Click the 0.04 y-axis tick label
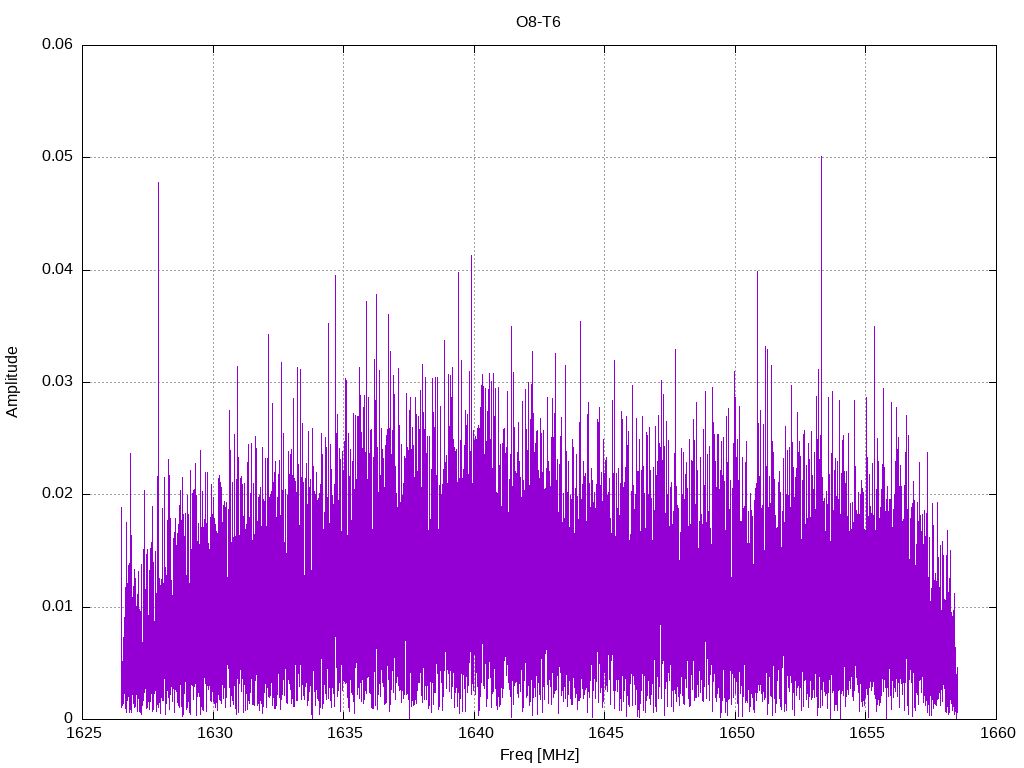This screenshot has width=1024, height=768. point(57,269)
